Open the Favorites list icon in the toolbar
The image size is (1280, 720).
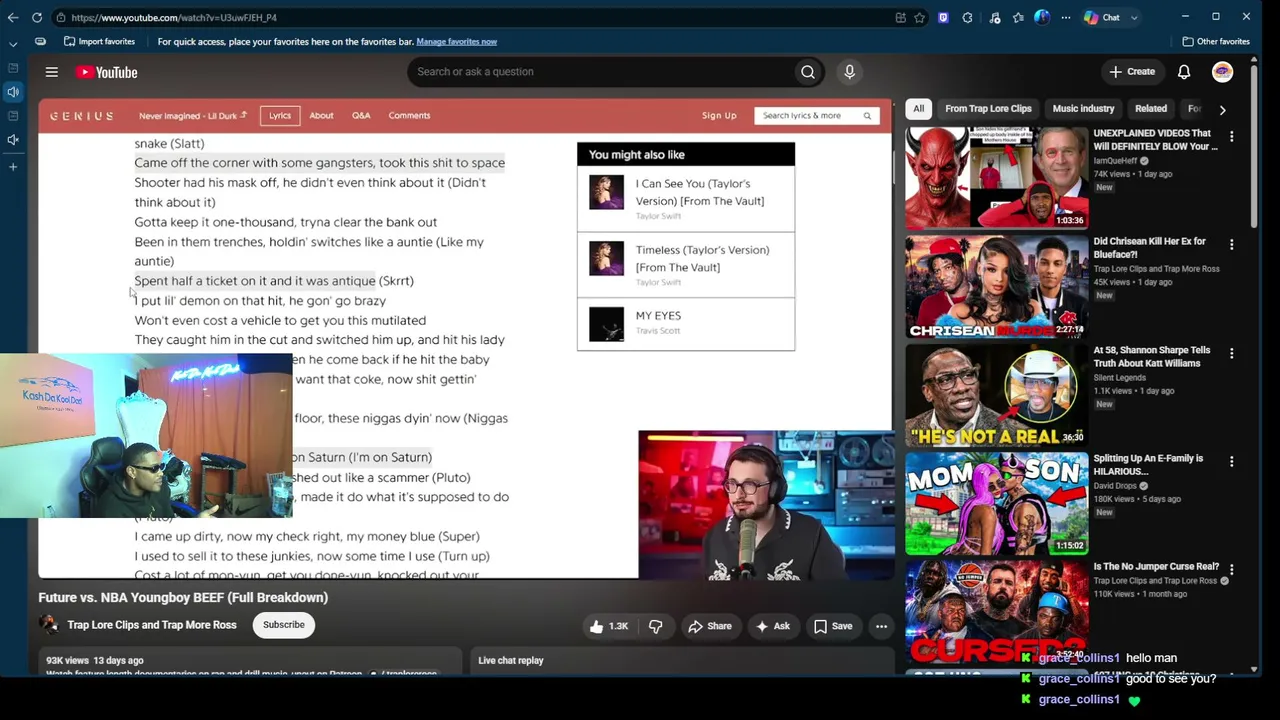[x=1018, y=17]
